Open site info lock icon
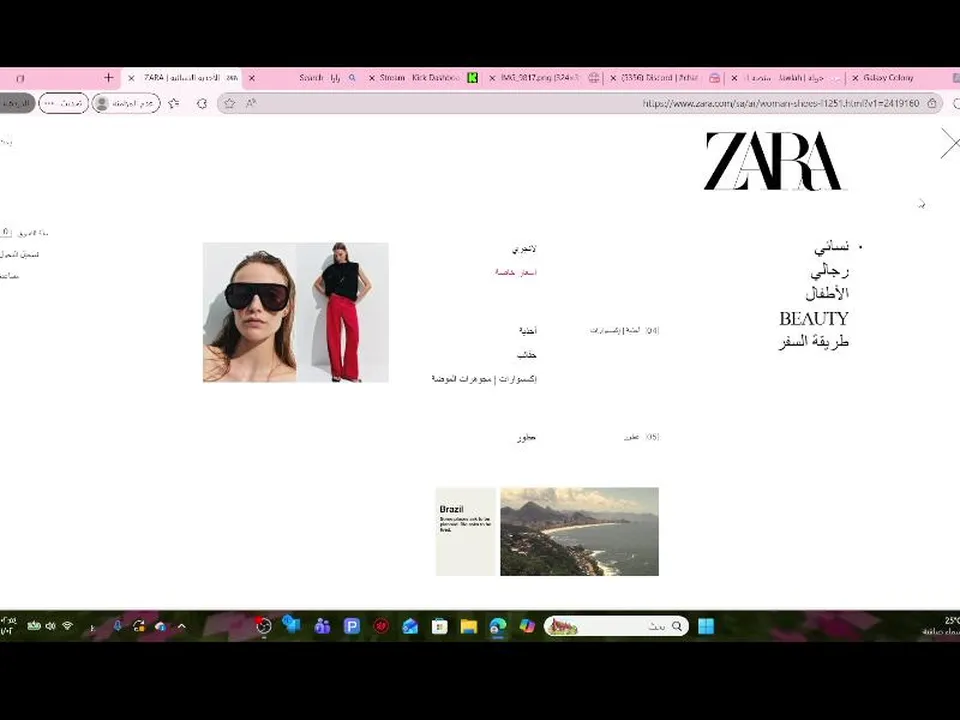960x720 pixels. [x=932, y=103]
